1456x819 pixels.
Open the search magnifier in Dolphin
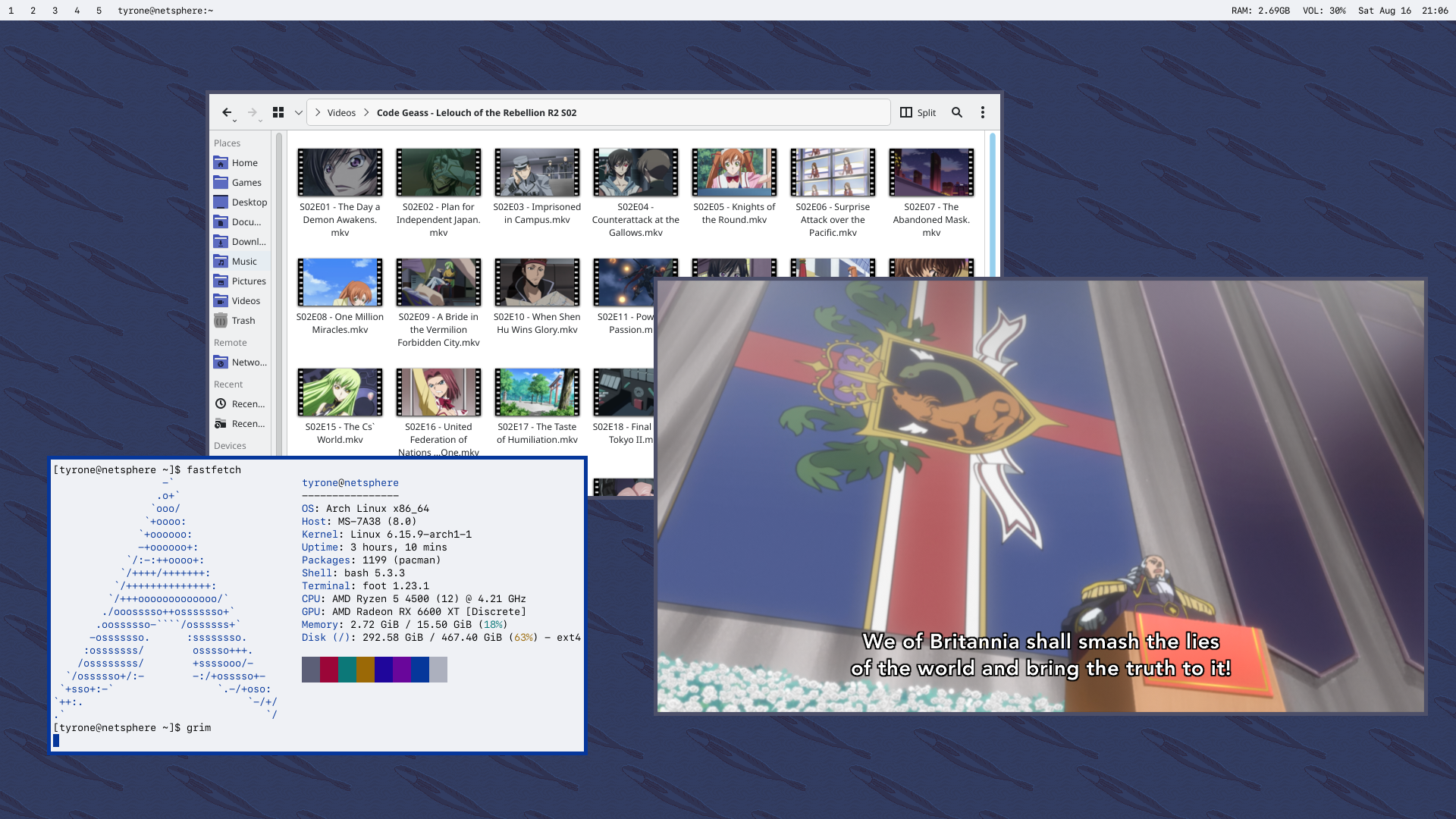click(x=957, y=112)
